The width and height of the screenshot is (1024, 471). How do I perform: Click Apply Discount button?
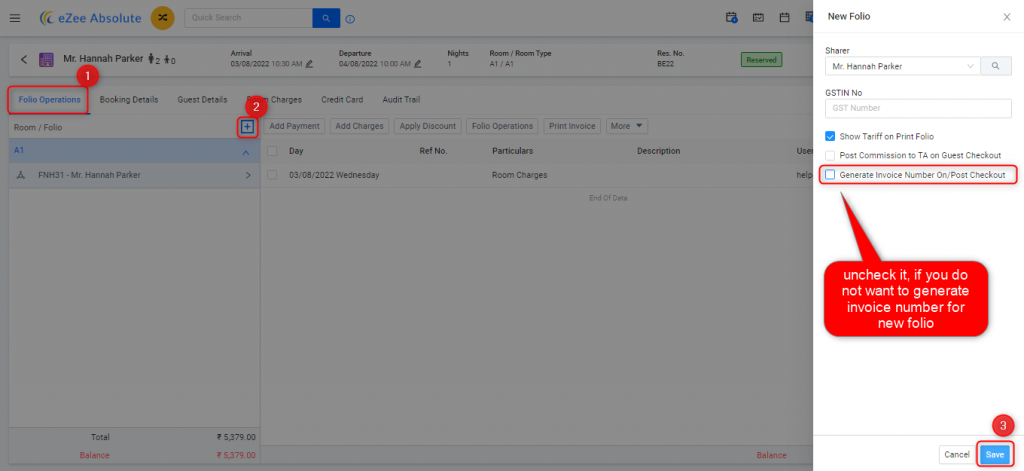(x=428, y=126)
